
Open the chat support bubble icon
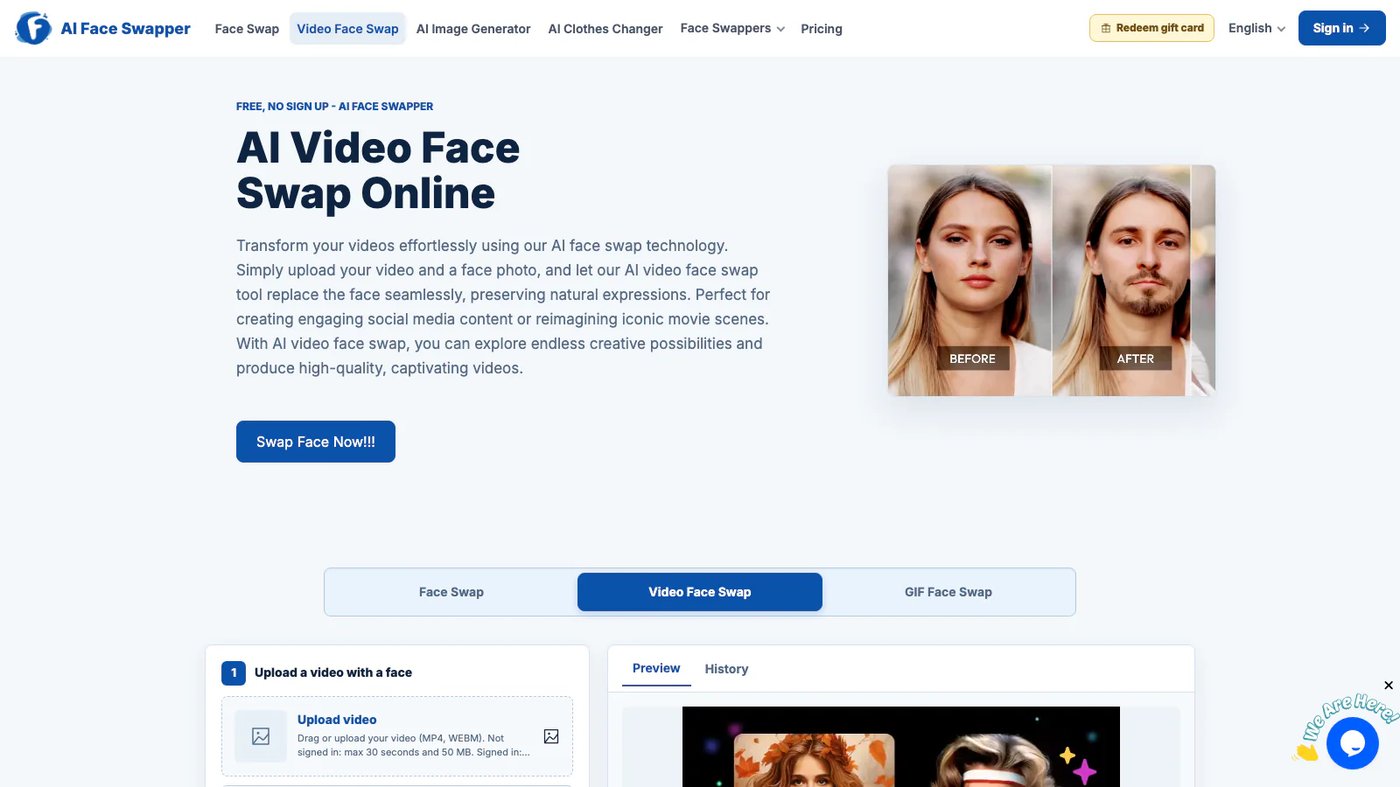point(1353,743)
